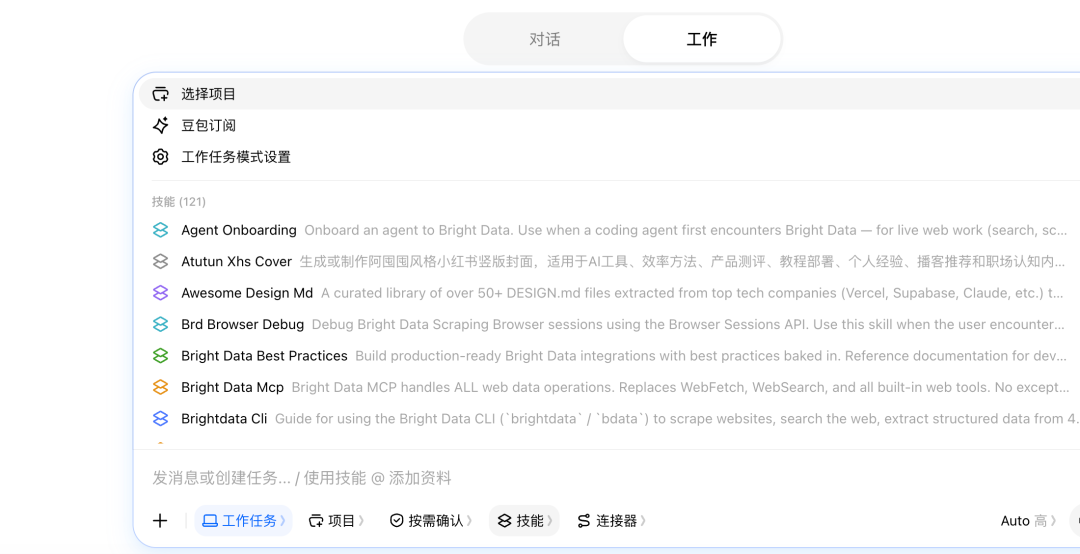Click the Brightdata Cli skill icon
The image size is (1080, 554).
click(160, 418)
